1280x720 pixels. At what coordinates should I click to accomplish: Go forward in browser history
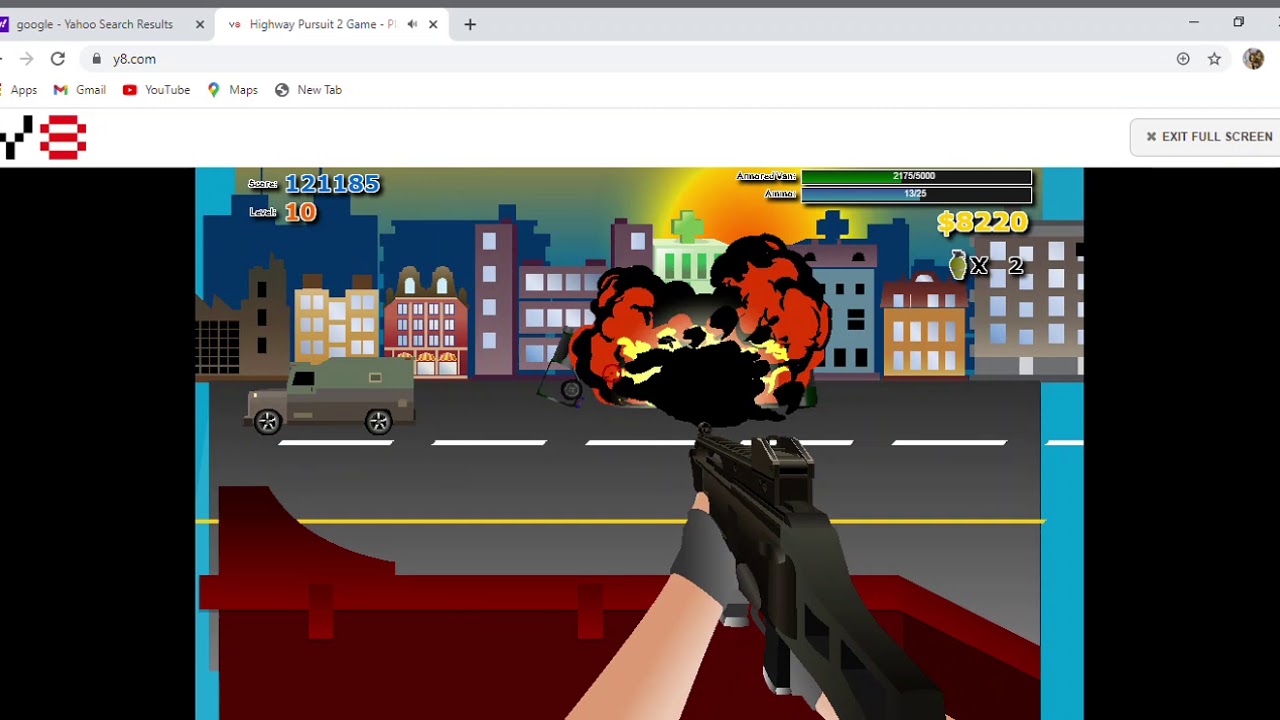(26, 59)
